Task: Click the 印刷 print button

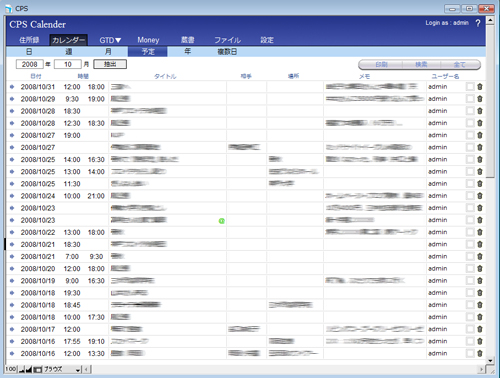Action: [381, 65]
